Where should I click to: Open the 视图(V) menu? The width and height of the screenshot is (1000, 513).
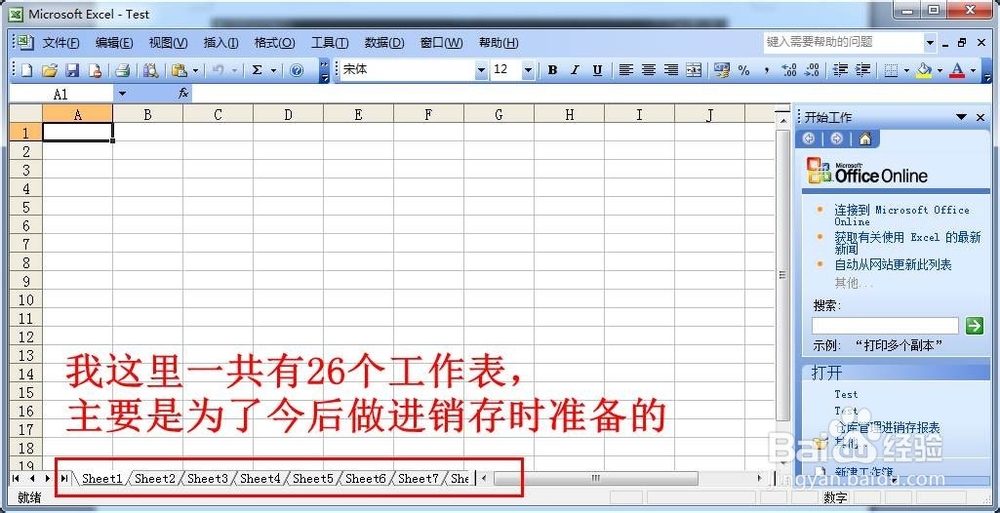click(168, 43)
